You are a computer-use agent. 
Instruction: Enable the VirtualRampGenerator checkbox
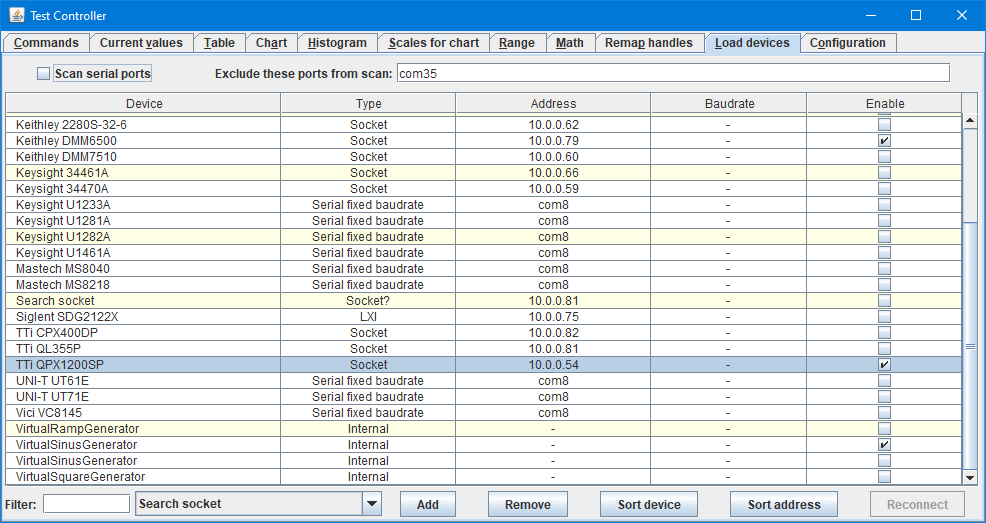884,429
